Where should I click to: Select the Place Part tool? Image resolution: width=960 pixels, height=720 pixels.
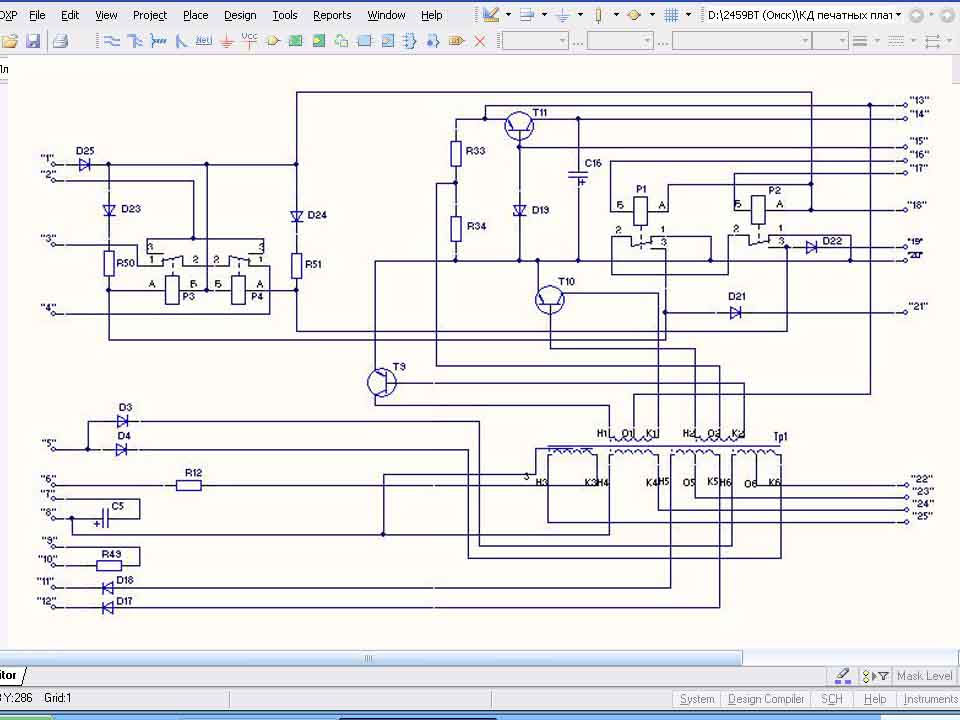pos(273,41)
